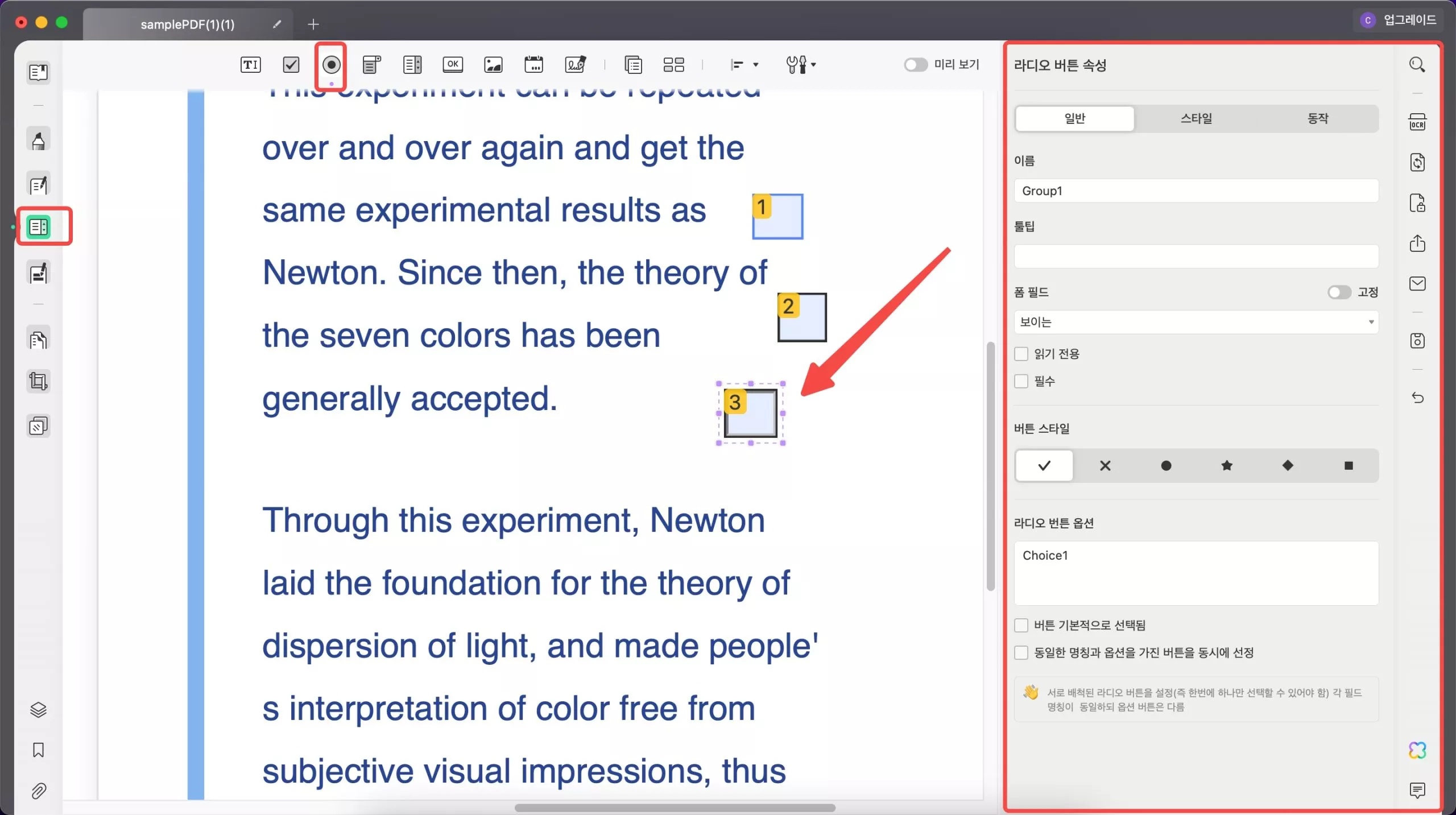The image size is (1456, 815).
Task: Check the 필수 checkbox
Action: pos(1021,381)
